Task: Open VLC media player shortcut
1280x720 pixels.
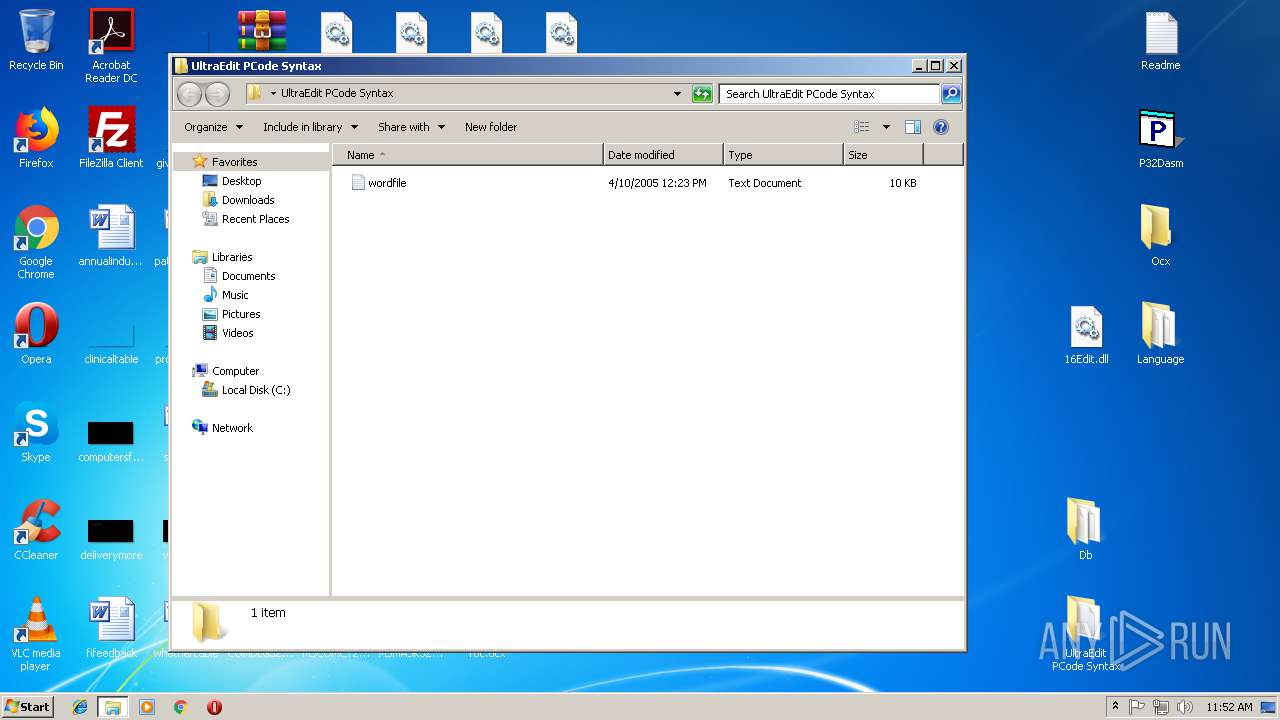Action: 36,634
